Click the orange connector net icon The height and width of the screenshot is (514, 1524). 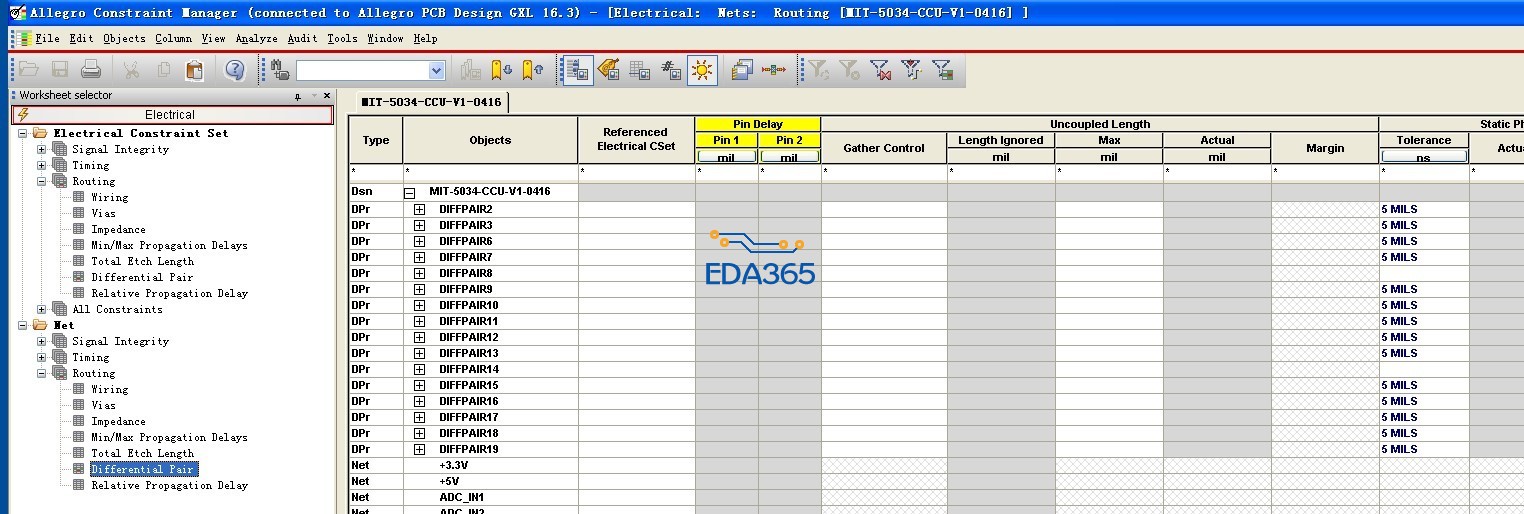point(774,70)
